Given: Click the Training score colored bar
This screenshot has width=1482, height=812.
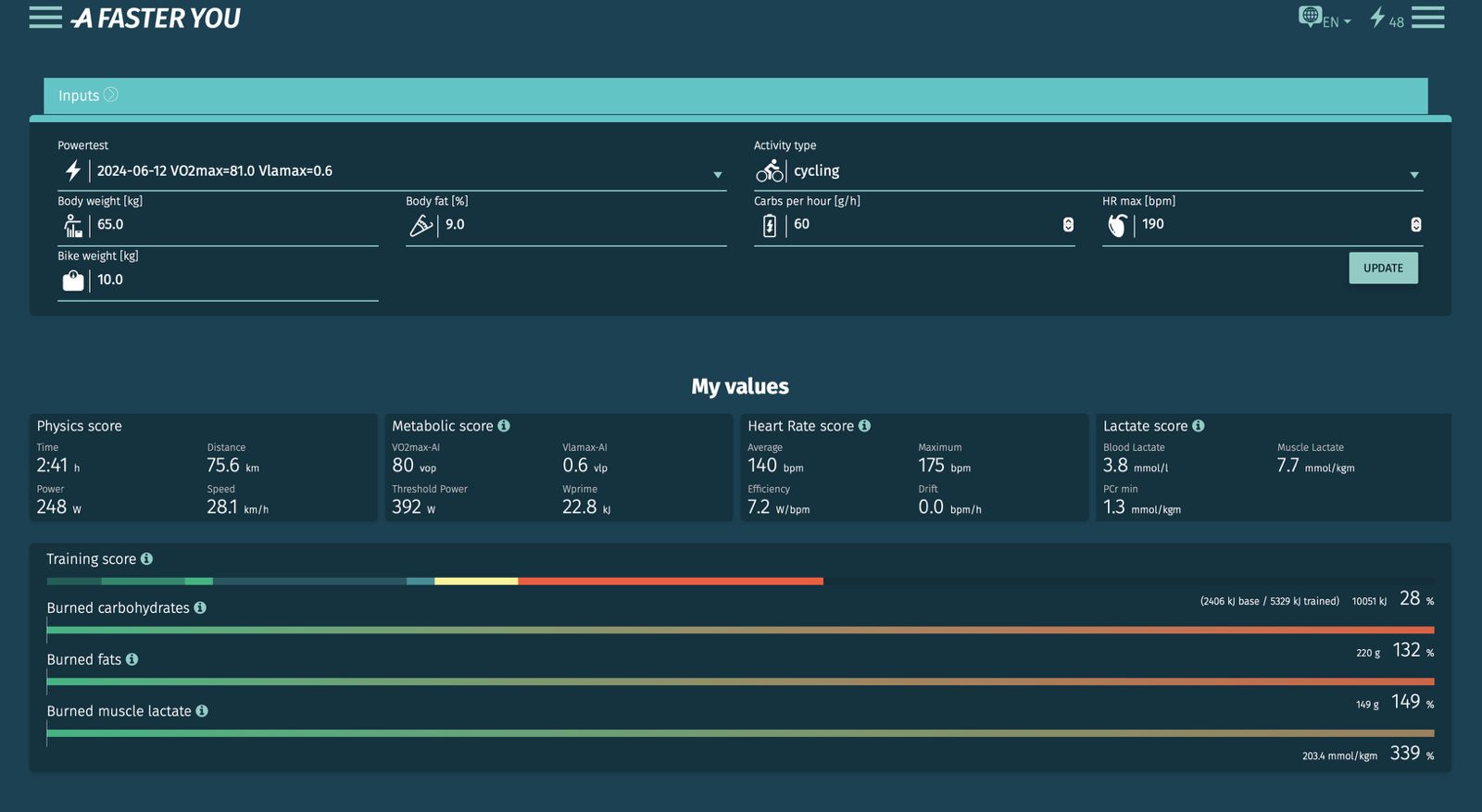Looking at the screenshot, I should (435, 581).
